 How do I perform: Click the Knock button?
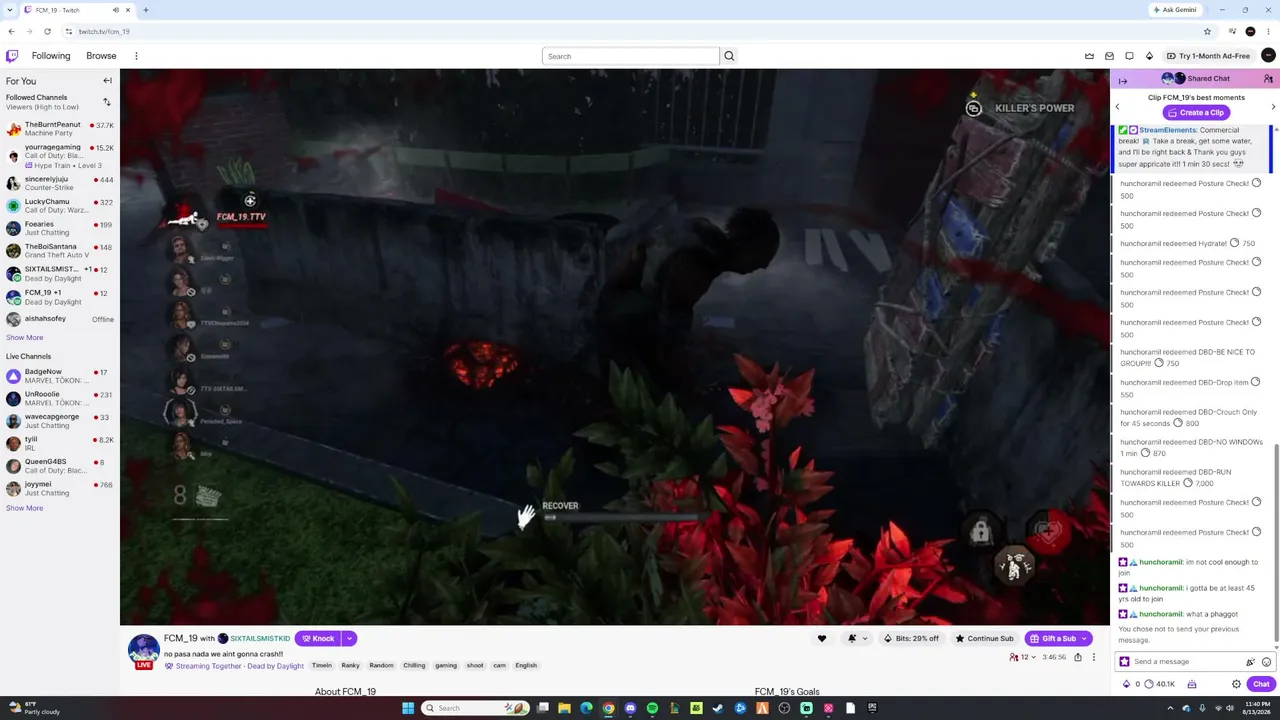pyautogui.click(x=318, y=638)
